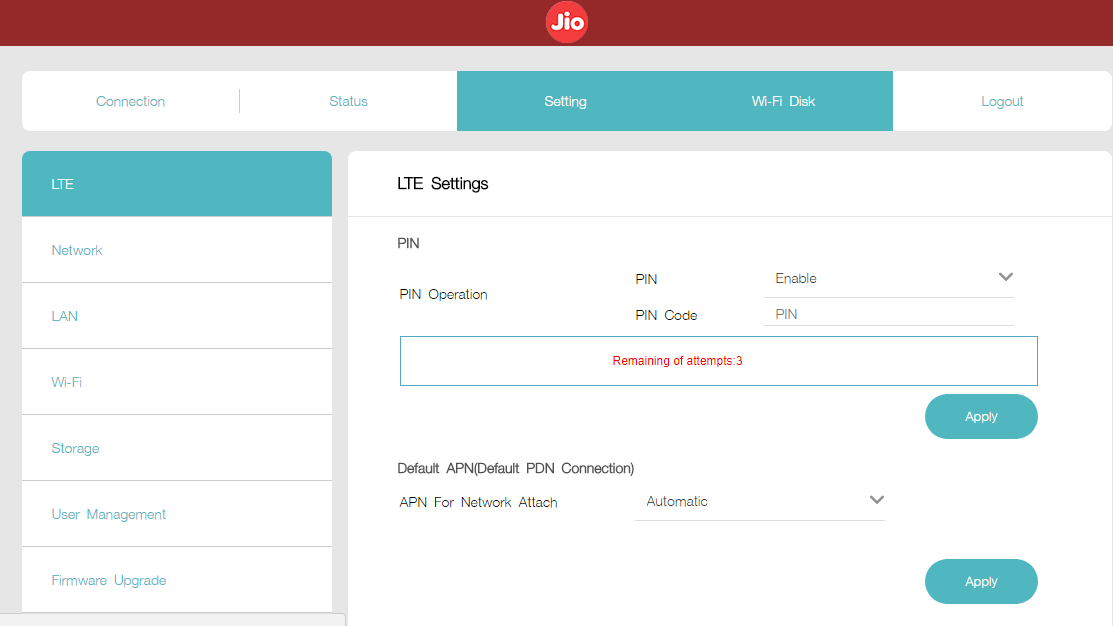Focus the PIN Code input field
This screenshot has width=1113, height=626.
889,314
